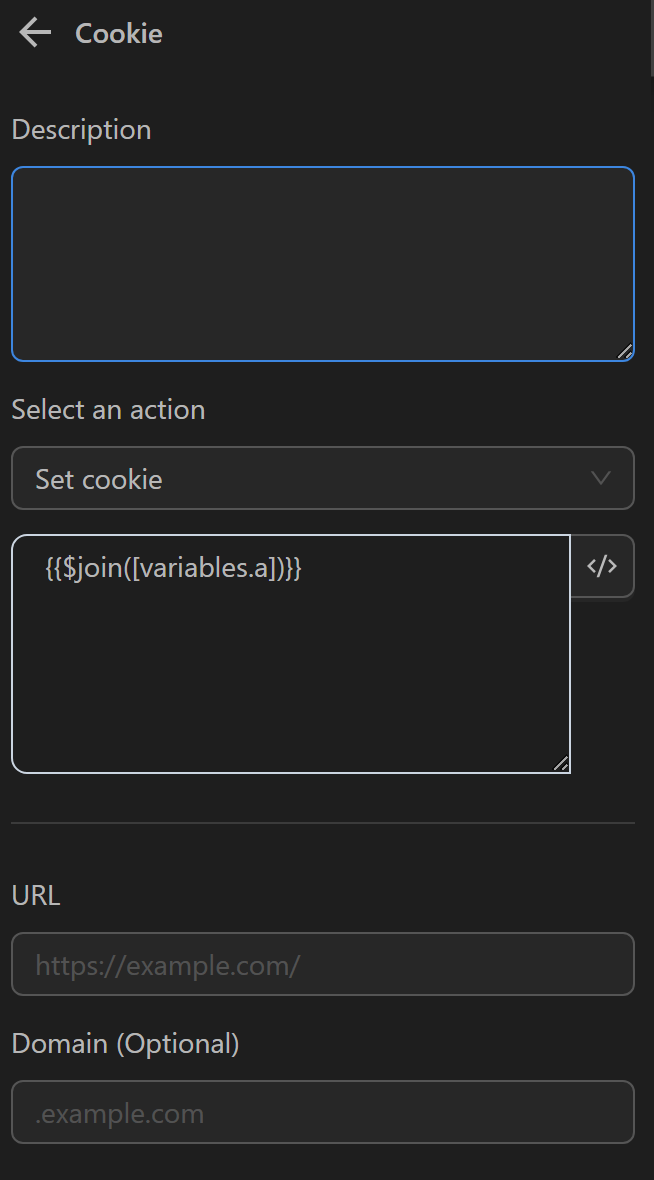Click the Cookie header label
Screen dimensions: 654x1180
point(117,33)
